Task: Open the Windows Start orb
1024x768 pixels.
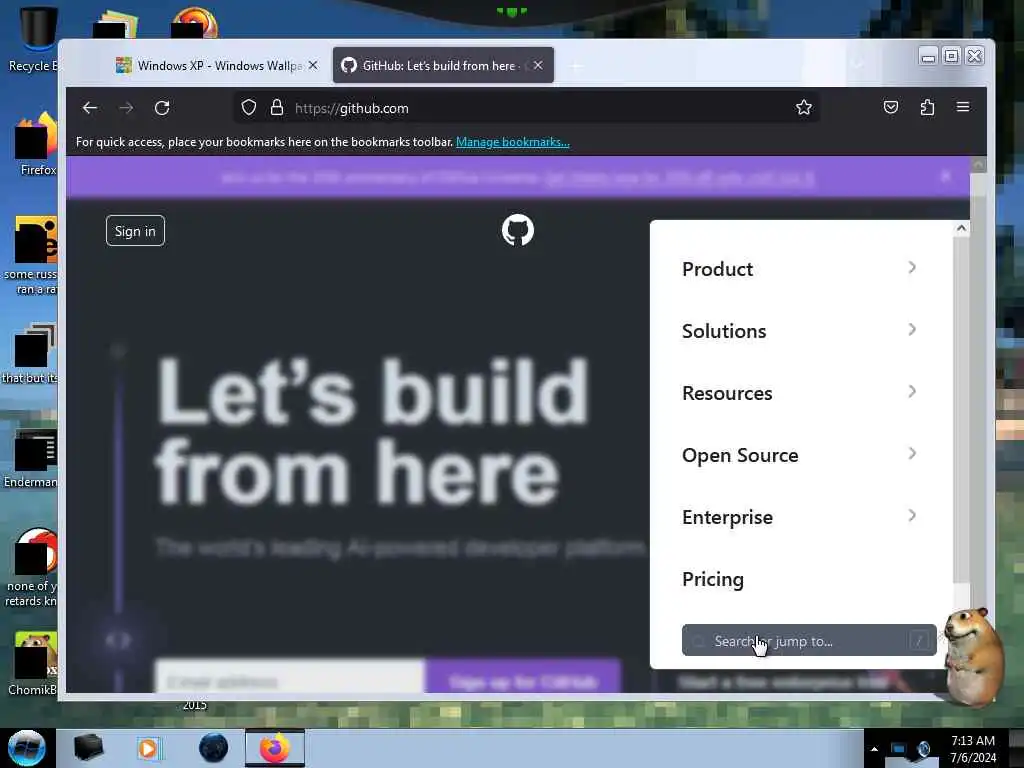Action: (27, 748)
